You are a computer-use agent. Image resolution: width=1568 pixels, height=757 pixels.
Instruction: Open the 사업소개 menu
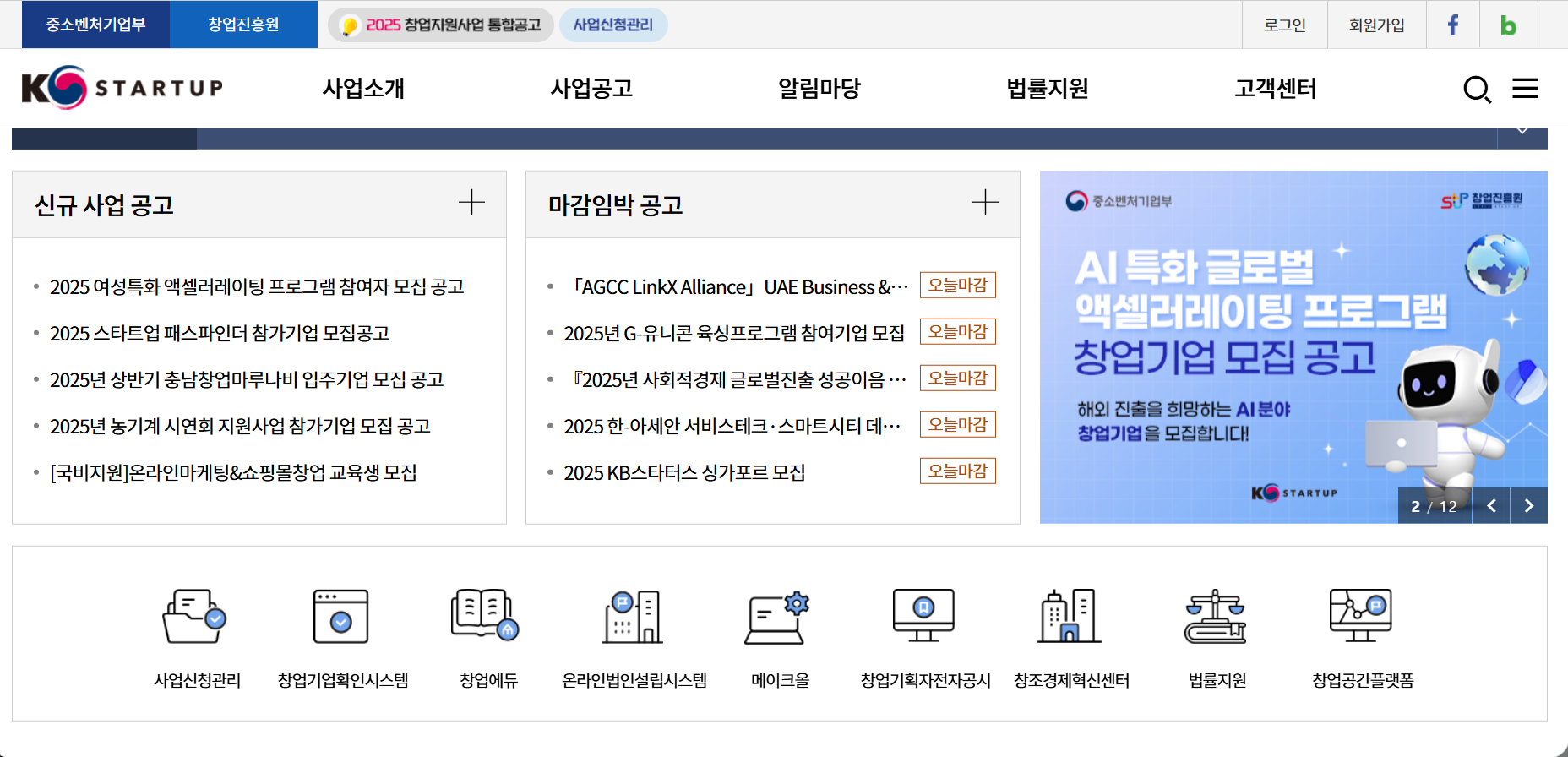point(363,88)
